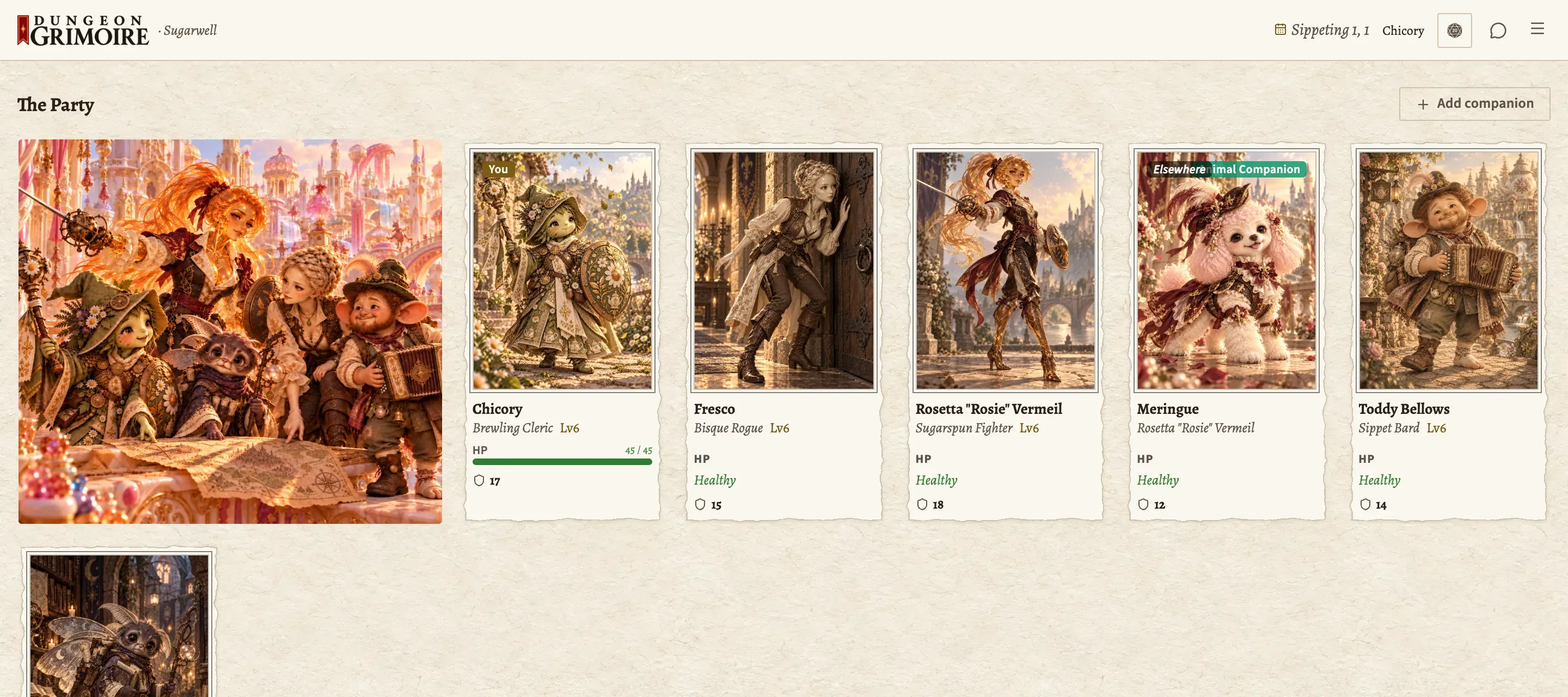
Task: Click Lv6 on Toddy Bellows' card
Action: click(1436, 428)
